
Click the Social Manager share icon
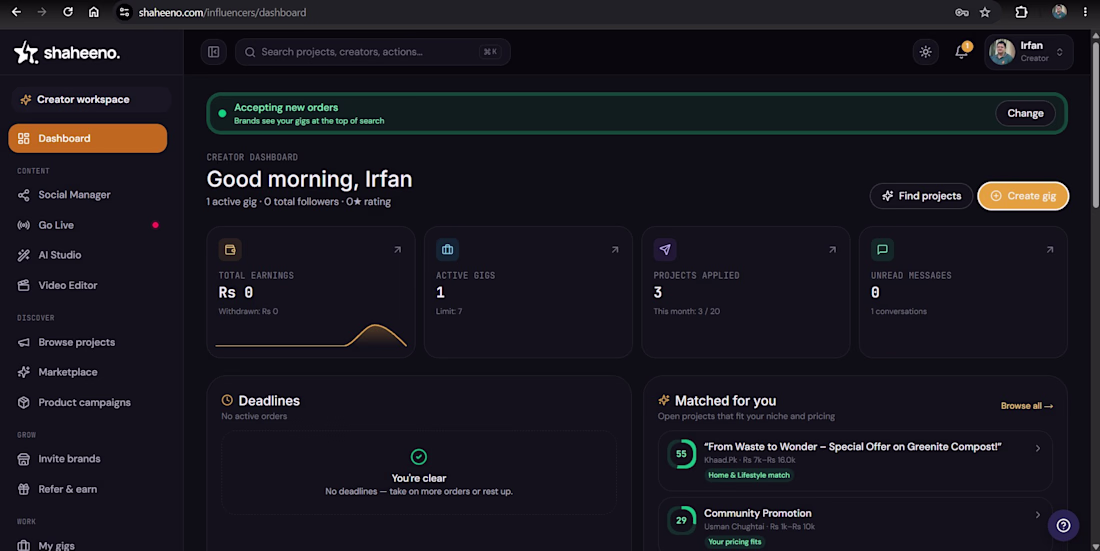click(x=24, y=195)
